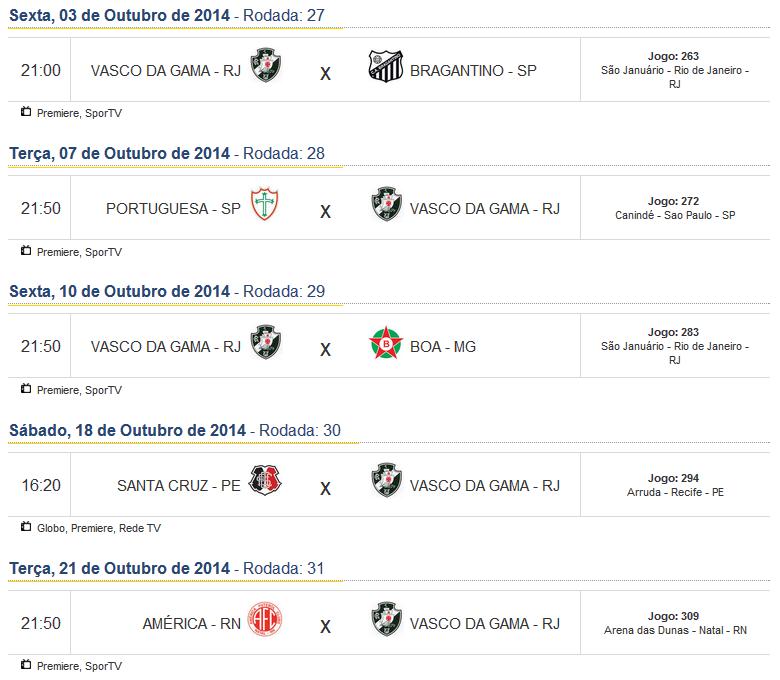The height and width of the screenshot is (680, 780).
Task: Click the Sexta, 03 de Outubro date header
Action: click(x=120, y=16)
